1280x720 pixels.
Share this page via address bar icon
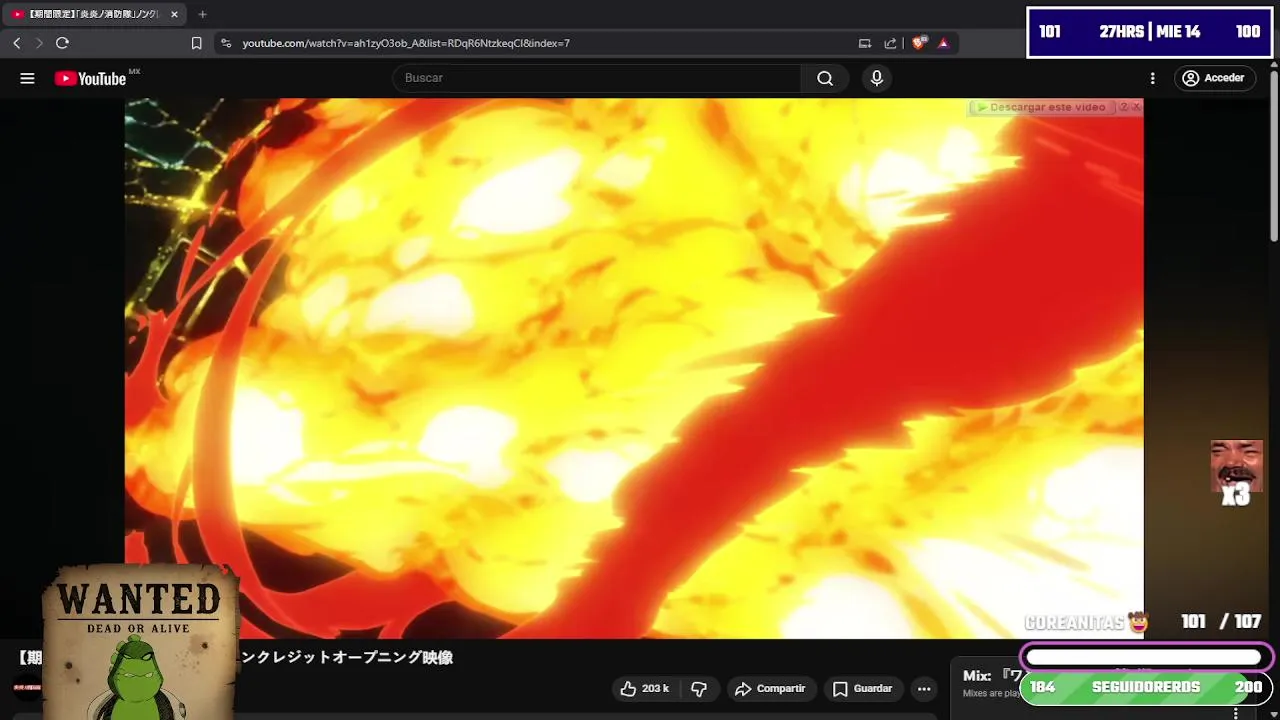890,43
